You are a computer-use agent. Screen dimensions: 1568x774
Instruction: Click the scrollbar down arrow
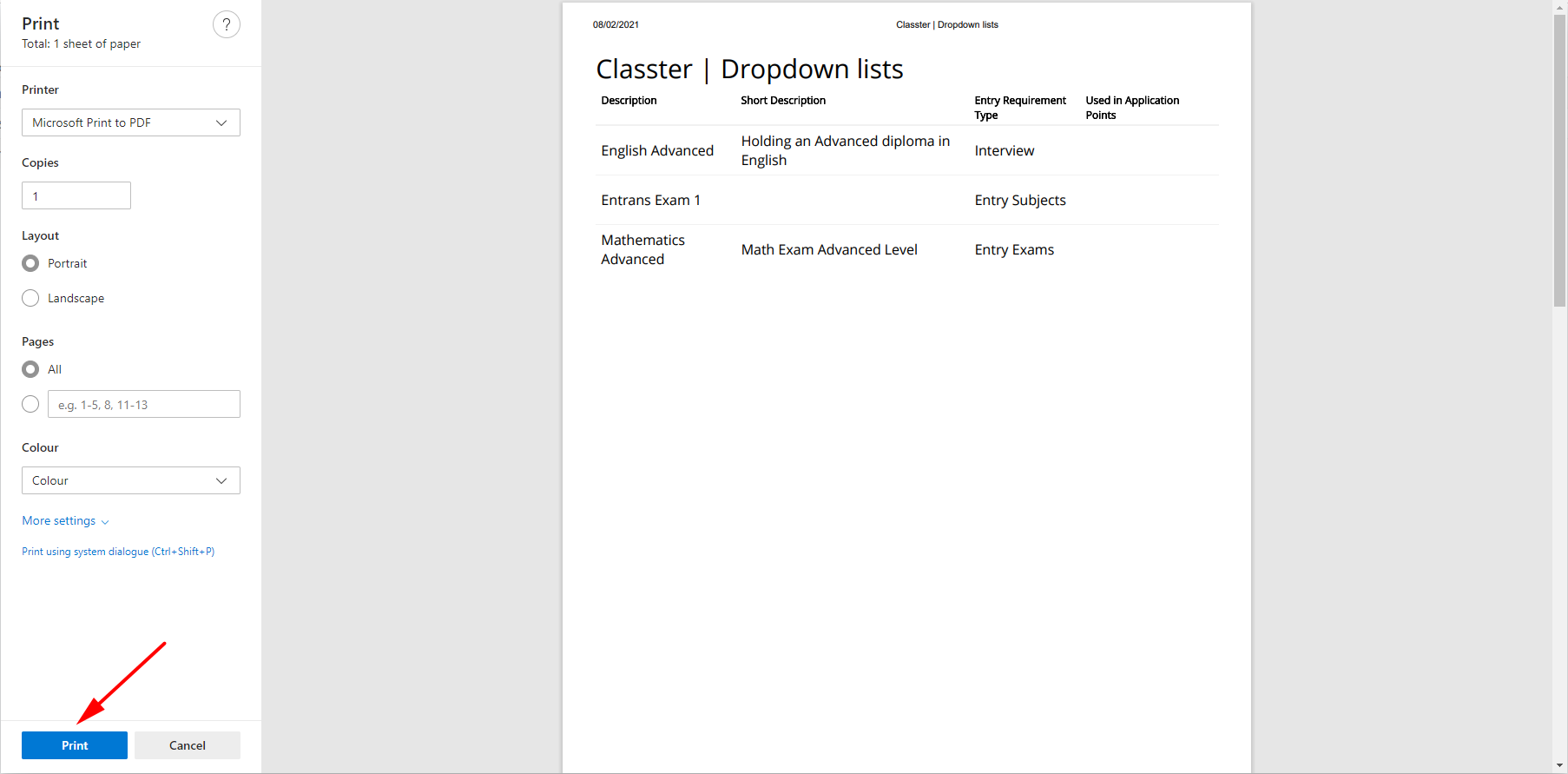point(1560,766)
